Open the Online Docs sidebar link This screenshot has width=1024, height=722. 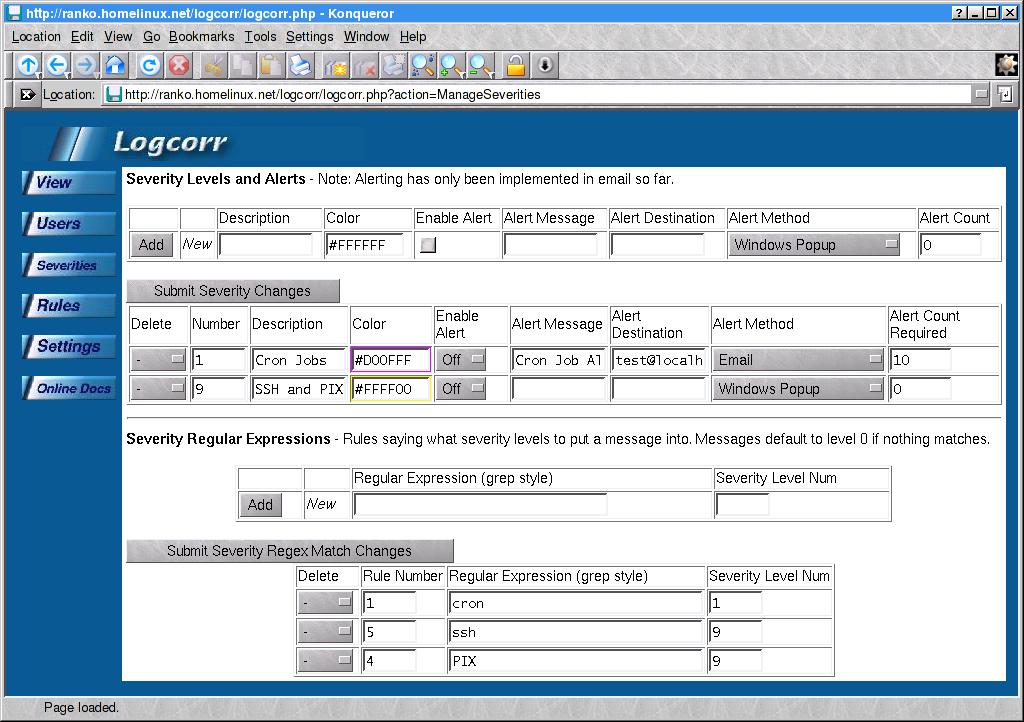tap(70, 389)
